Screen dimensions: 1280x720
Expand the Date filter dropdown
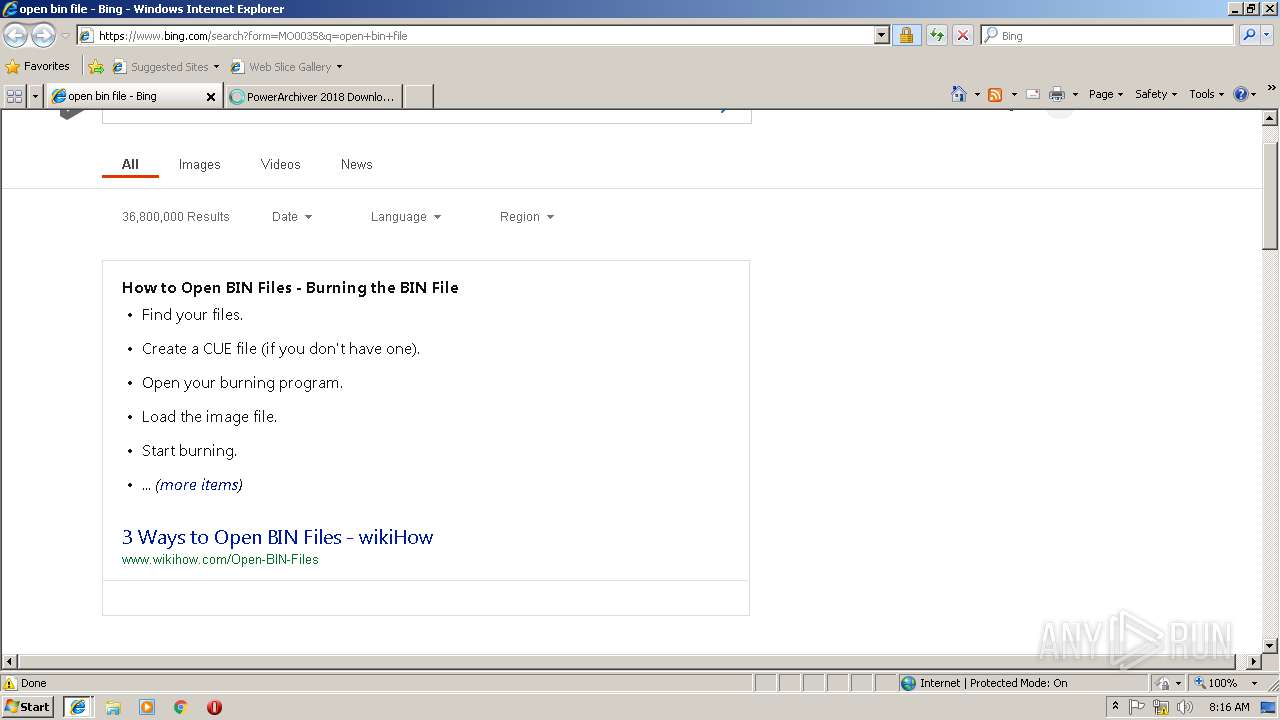coord(292,216)
